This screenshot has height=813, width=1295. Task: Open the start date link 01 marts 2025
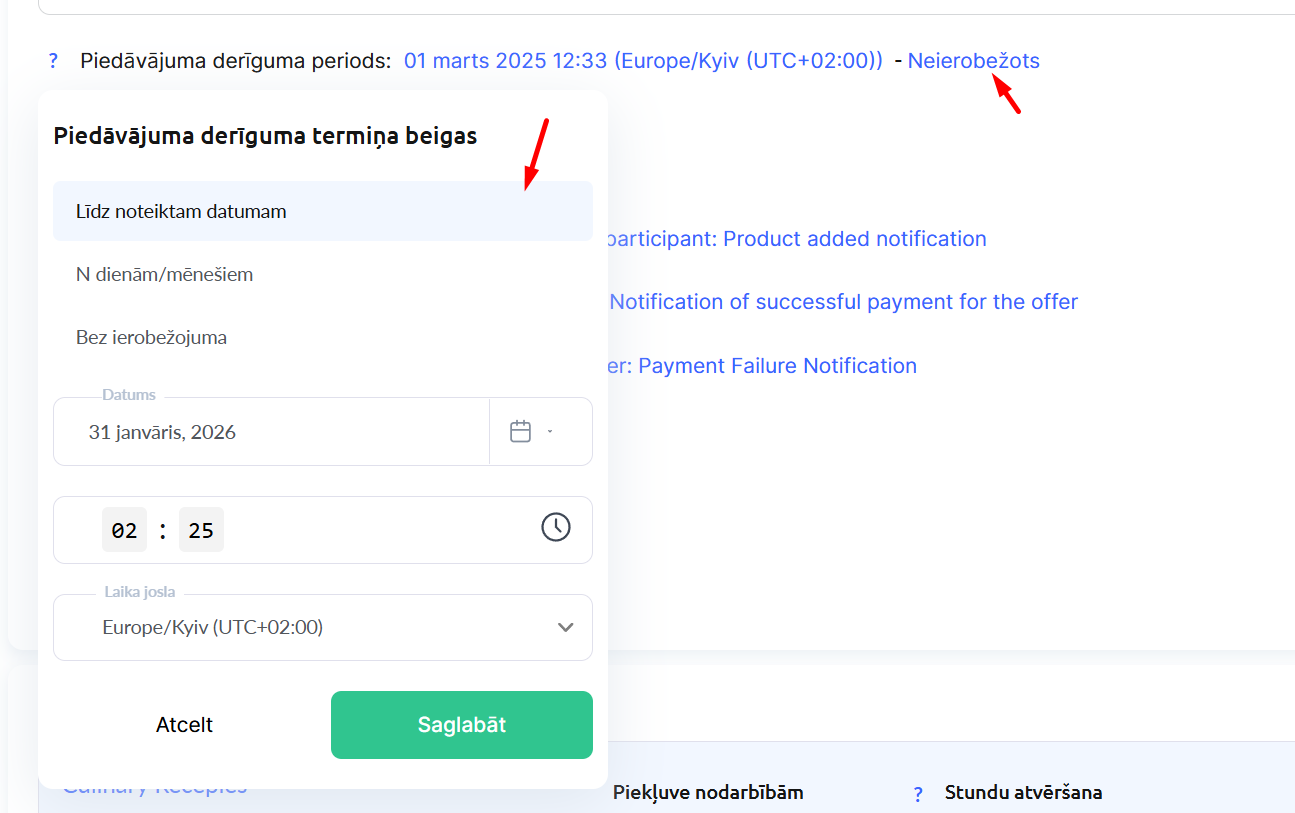tap(643, 61)
